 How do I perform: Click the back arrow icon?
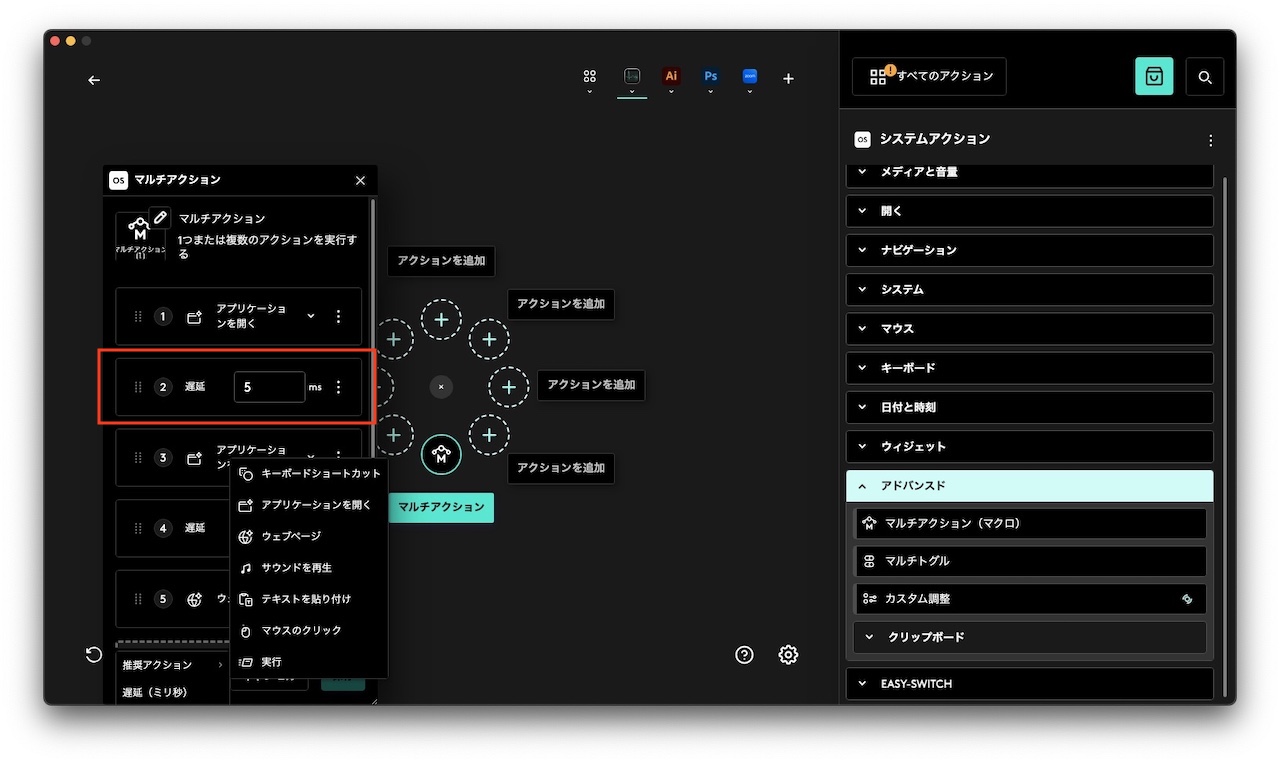[94, 80]
